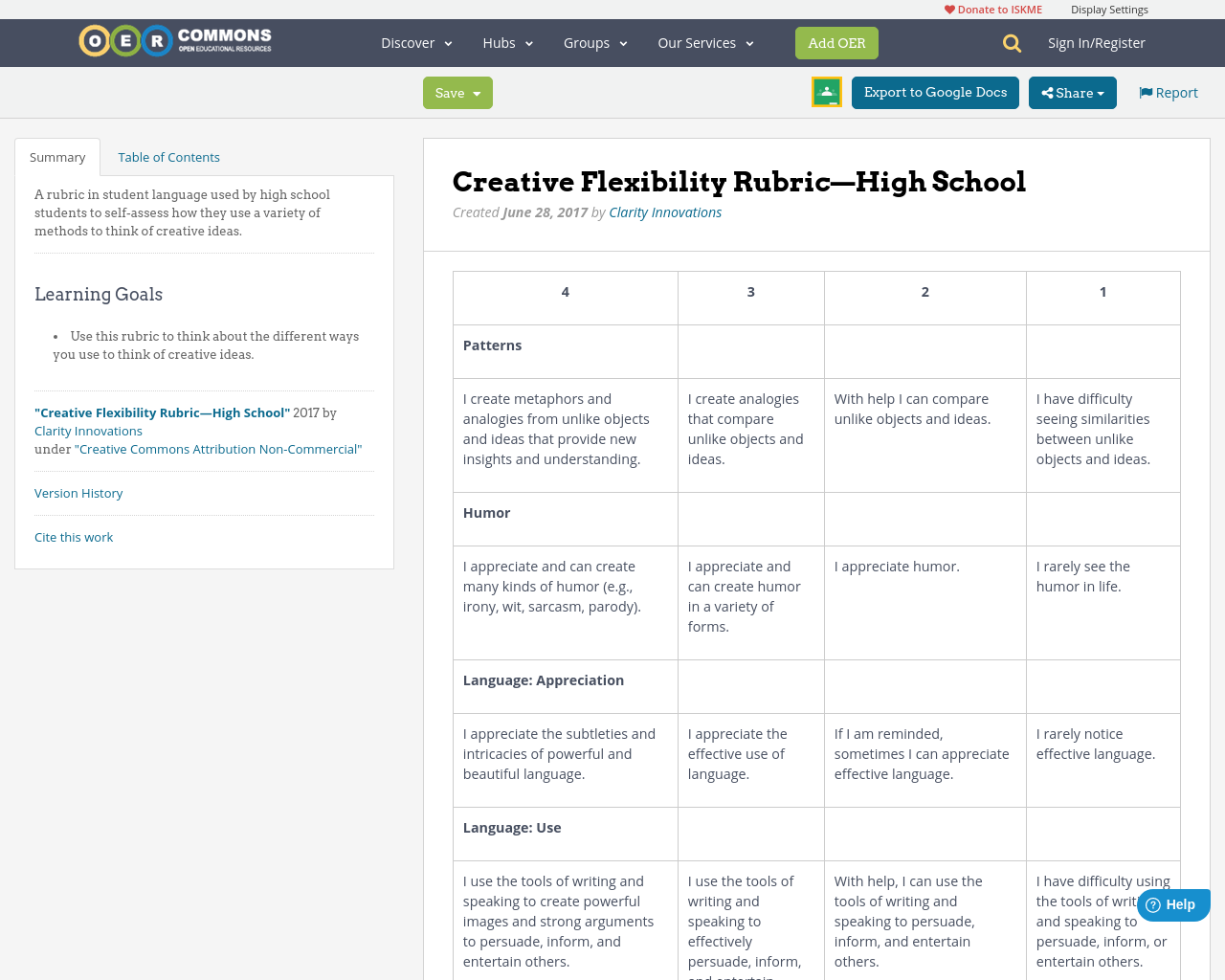Select the Summary tab
1225x980 pixels.
click(x=56, y=156)
